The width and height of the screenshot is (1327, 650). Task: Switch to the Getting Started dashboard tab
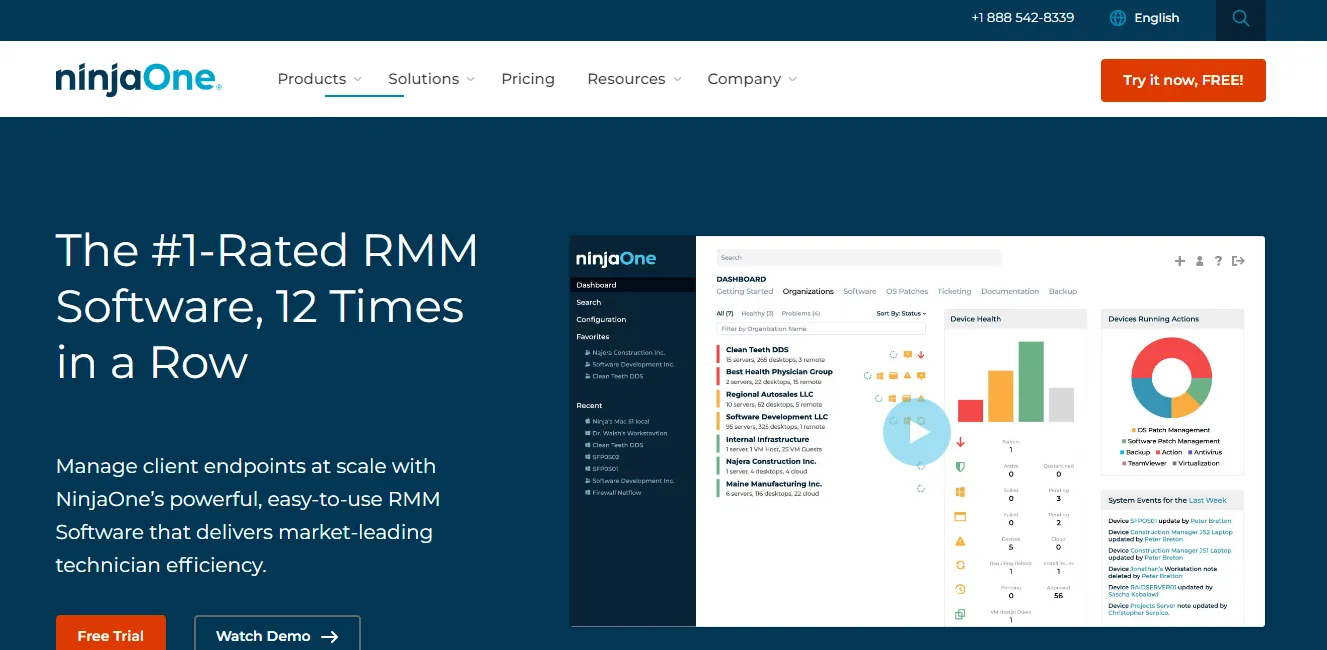(745, 291)
